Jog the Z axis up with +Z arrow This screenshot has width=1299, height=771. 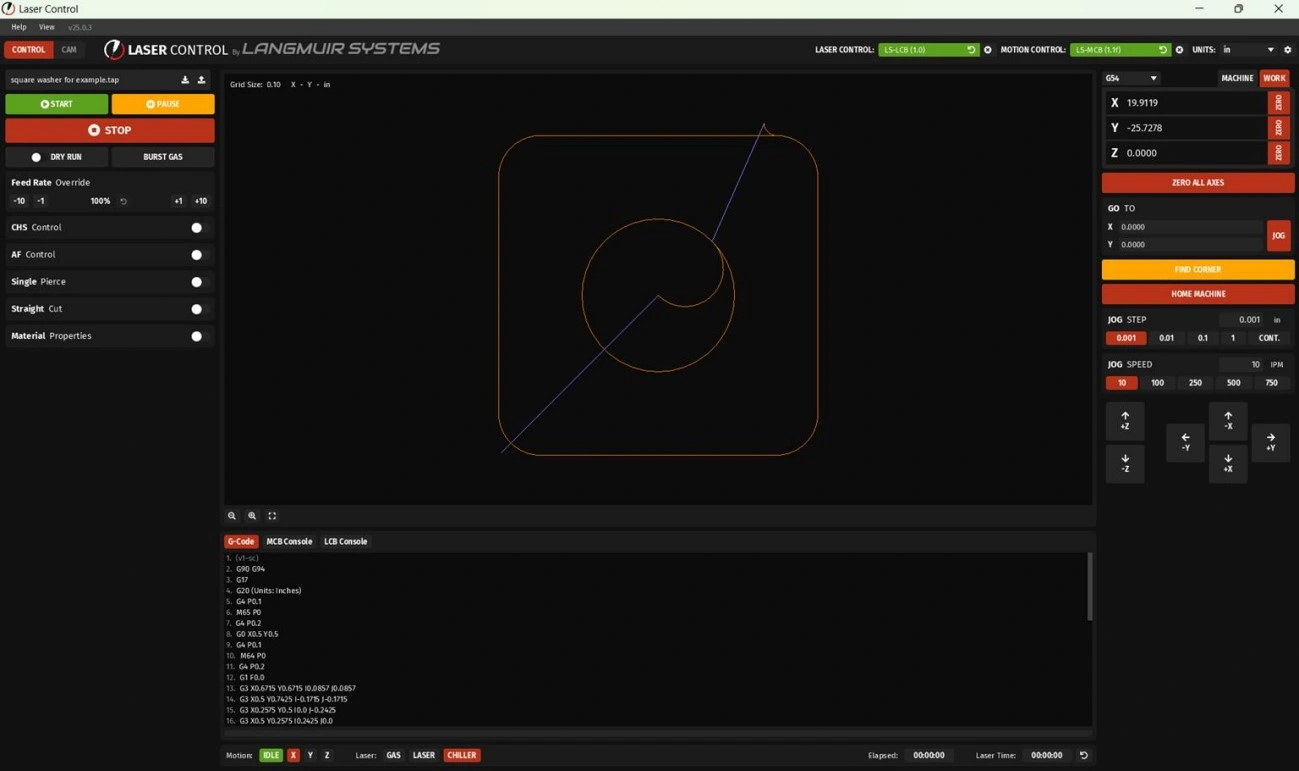pyautogui.click(x=1125, y=421)
